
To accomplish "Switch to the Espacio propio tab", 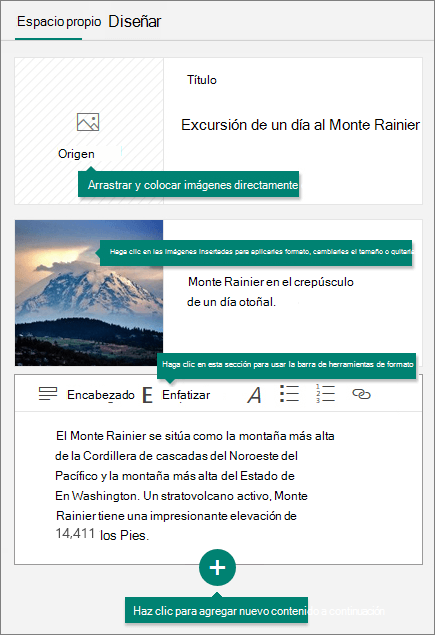I will [59, 21].
